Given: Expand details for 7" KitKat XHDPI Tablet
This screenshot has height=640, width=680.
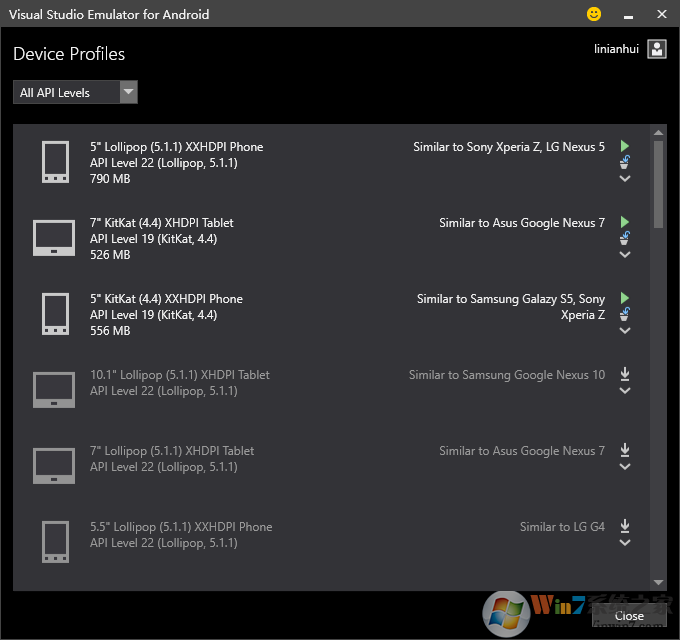Looking at the screenshot, I should point(625,255).
